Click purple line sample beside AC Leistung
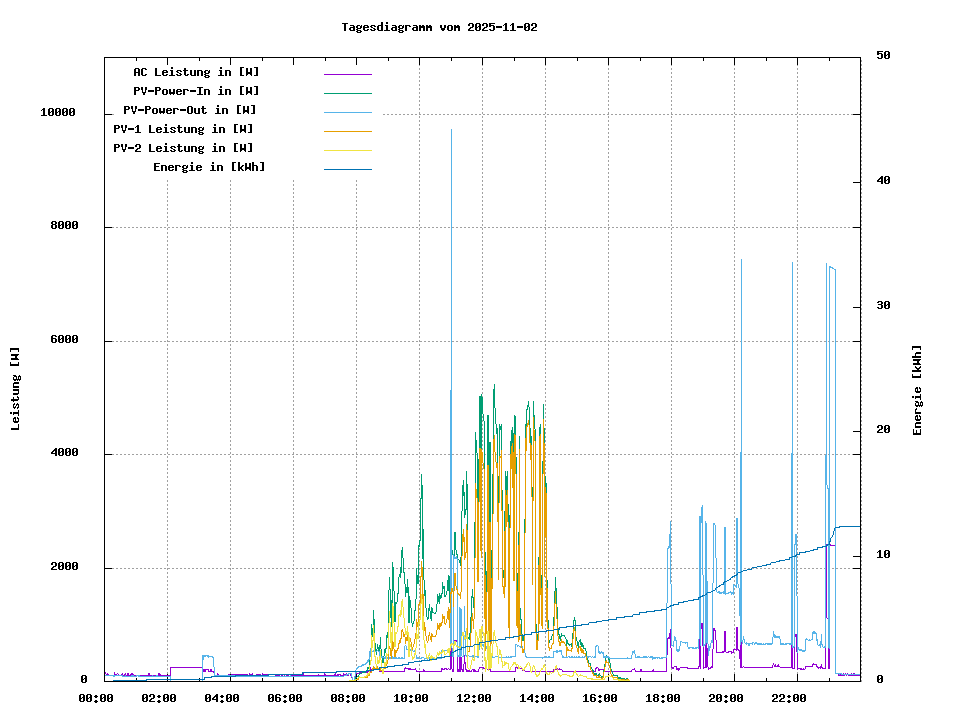Viewport: 960px width, 720px height. [x=347, y=73]
